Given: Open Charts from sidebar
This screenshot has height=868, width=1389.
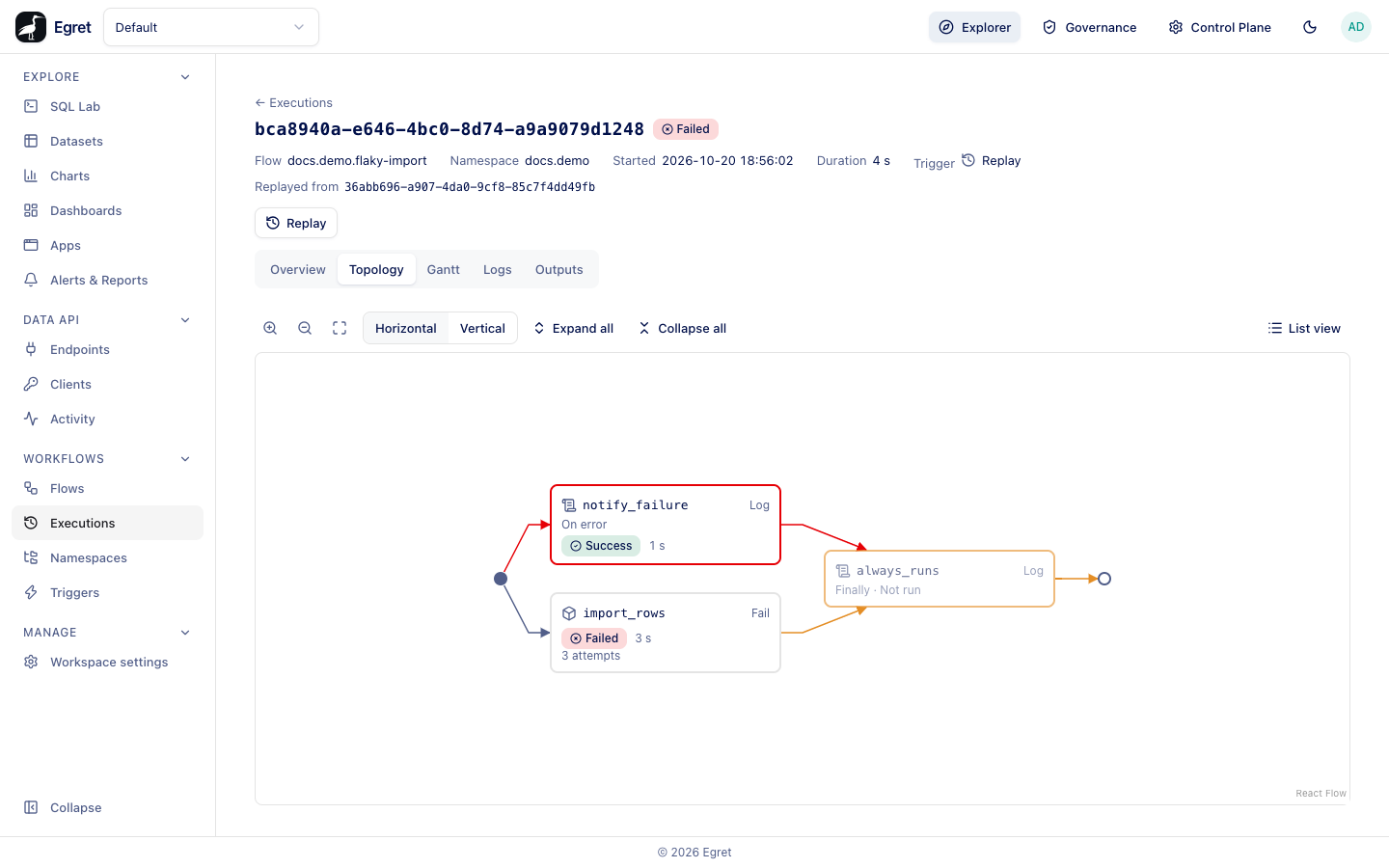Looking at the screenshot, I should pos(107,176).
